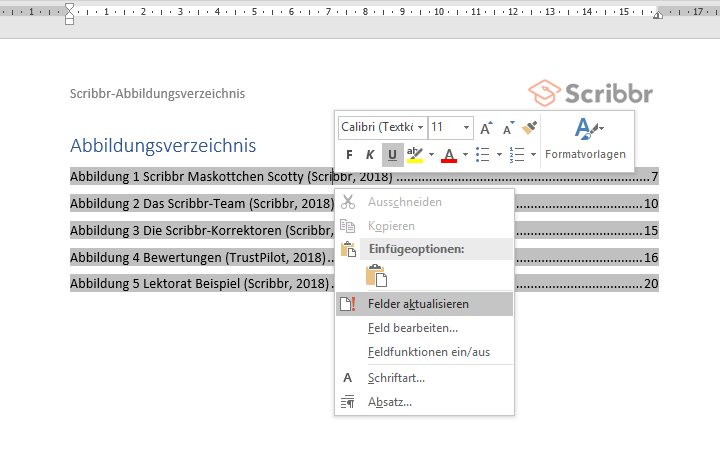Viewport: 720px width, 450px height.
Task: Toggle bold formatting in mini toolbar
Action: [x=349, y=155]
